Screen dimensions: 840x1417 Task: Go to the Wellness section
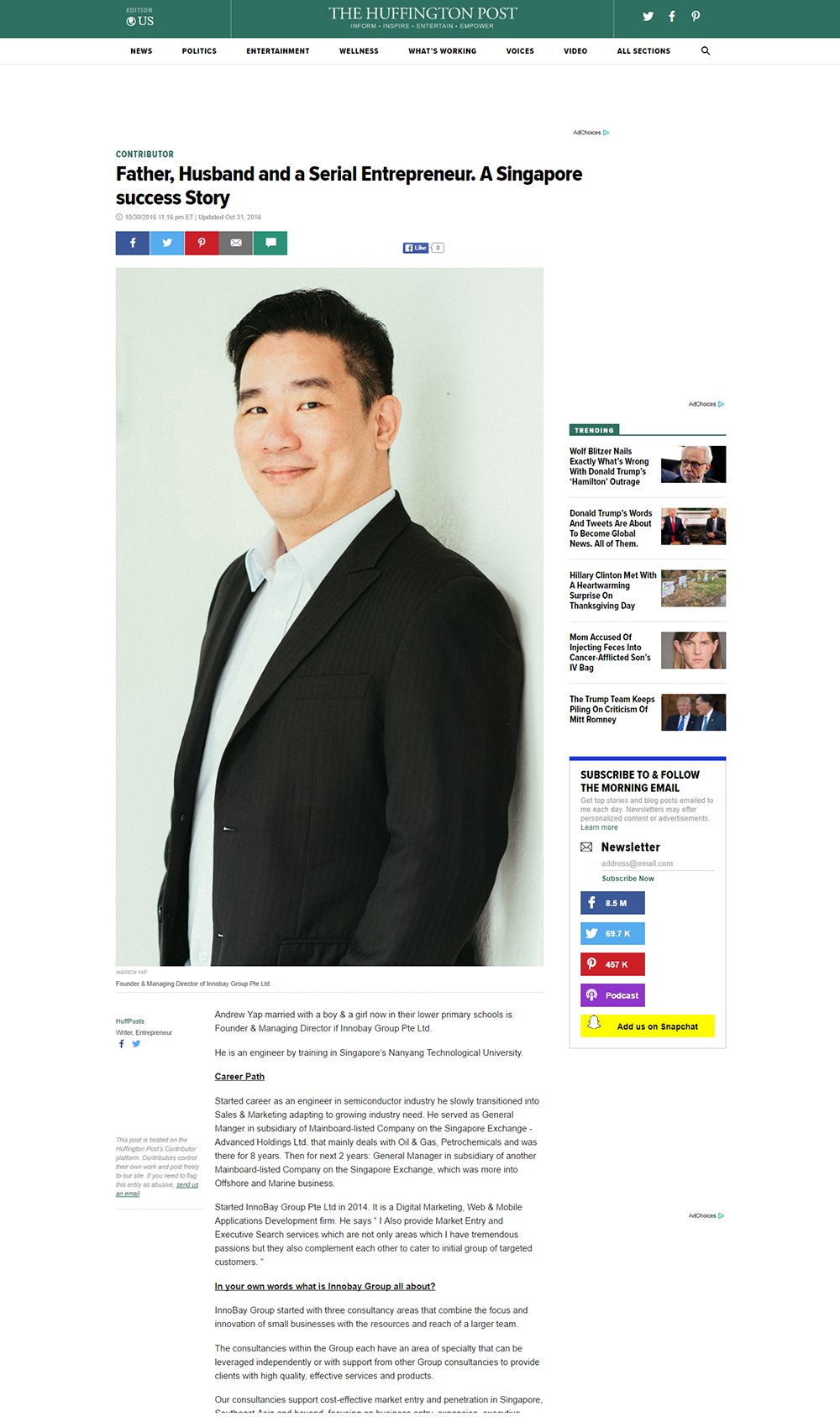(x=359, y=51)
